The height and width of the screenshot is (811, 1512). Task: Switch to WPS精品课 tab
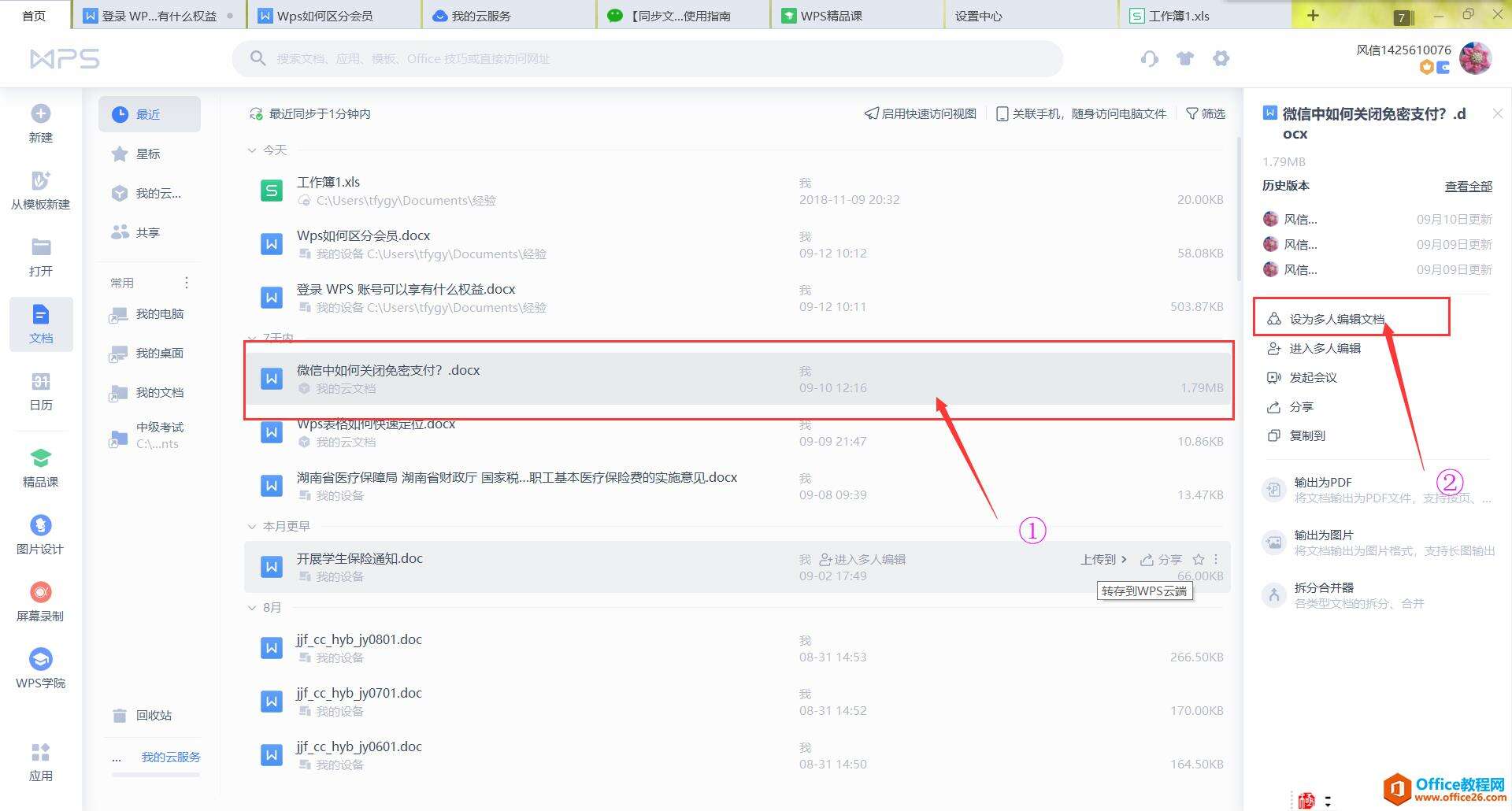tap(857, 16)
